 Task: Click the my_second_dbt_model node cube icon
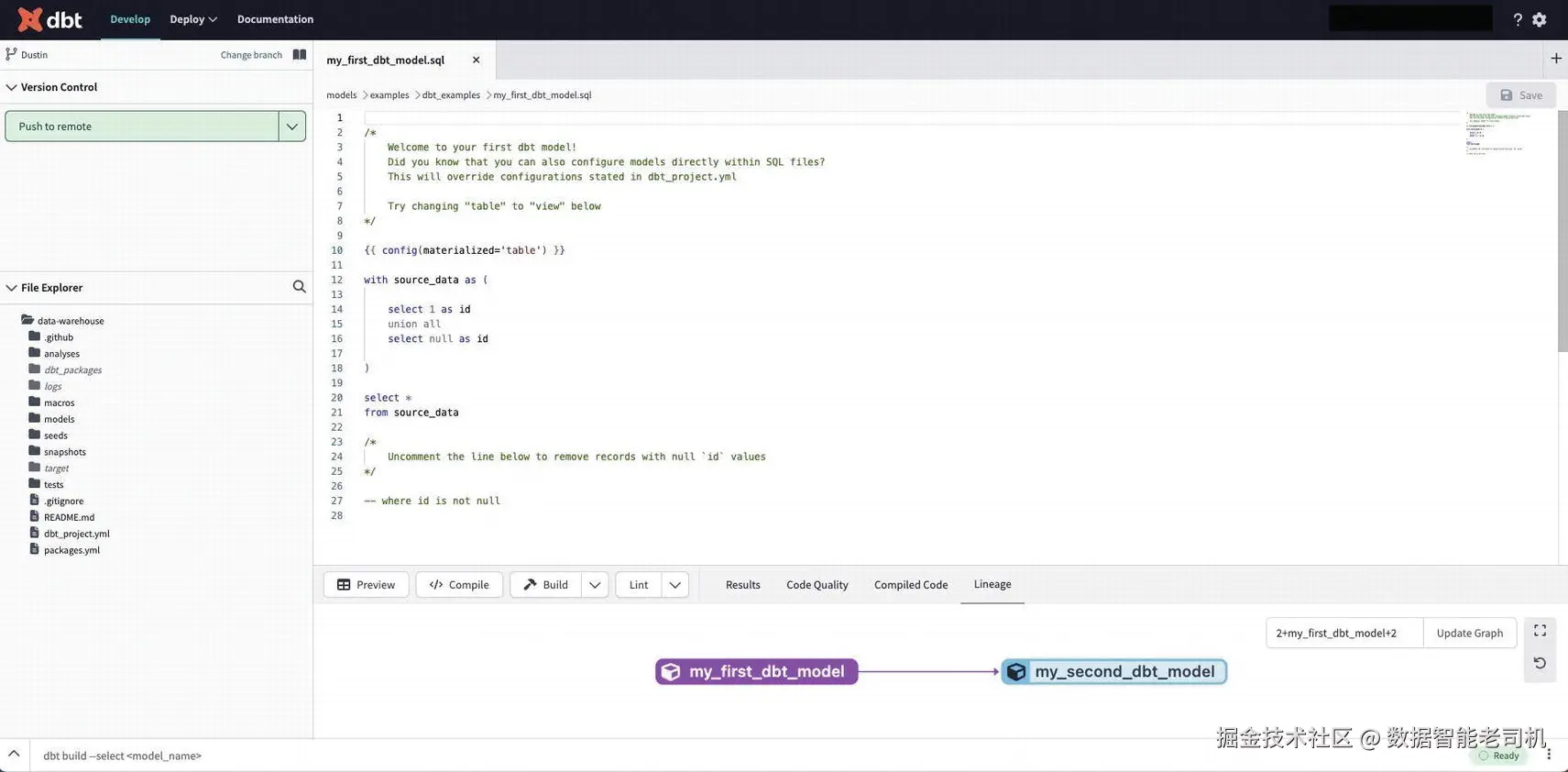1016,672
